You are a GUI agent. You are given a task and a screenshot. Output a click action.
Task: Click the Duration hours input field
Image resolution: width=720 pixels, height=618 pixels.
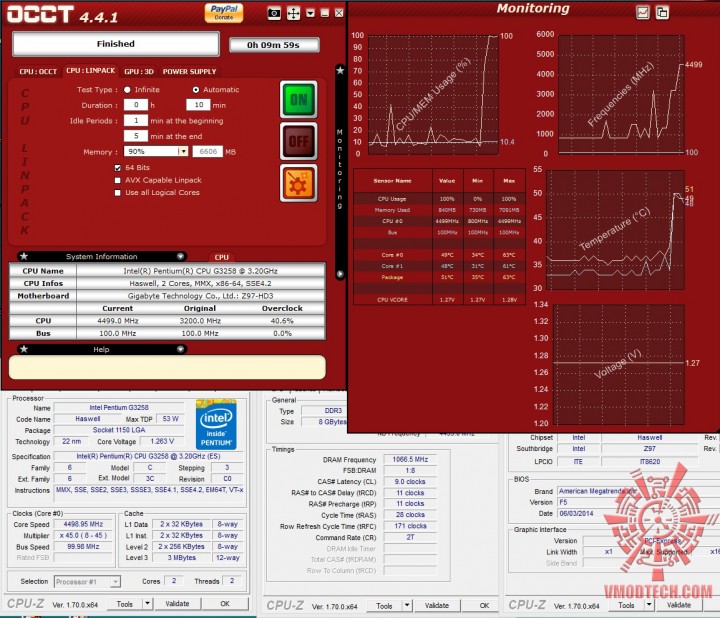[x=136, y=105]
